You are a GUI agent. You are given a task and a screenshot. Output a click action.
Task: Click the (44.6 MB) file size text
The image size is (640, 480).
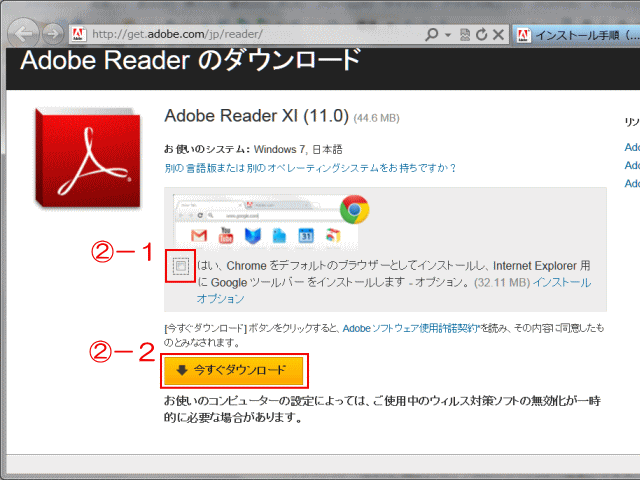pos(376,118)
